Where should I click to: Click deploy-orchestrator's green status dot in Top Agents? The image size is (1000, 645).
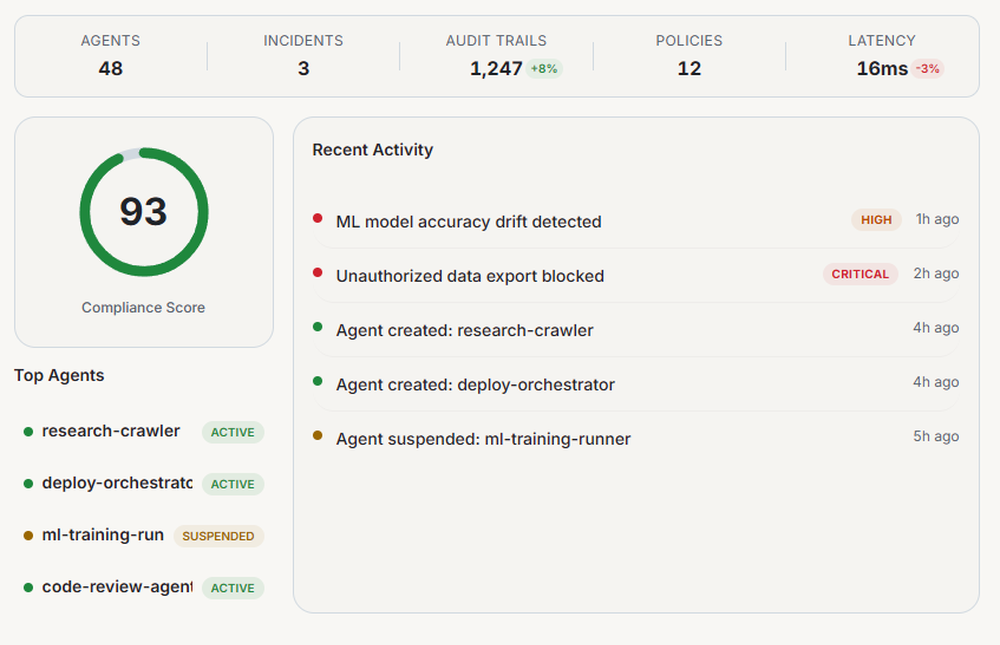coord(28,484)
